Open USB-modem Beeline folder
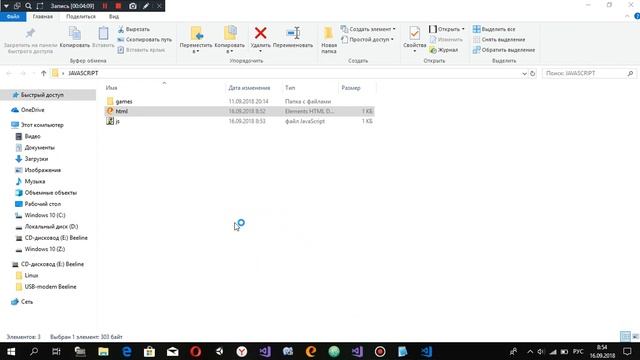This screenshot has width=640, height=360. (x=50, y=287)
